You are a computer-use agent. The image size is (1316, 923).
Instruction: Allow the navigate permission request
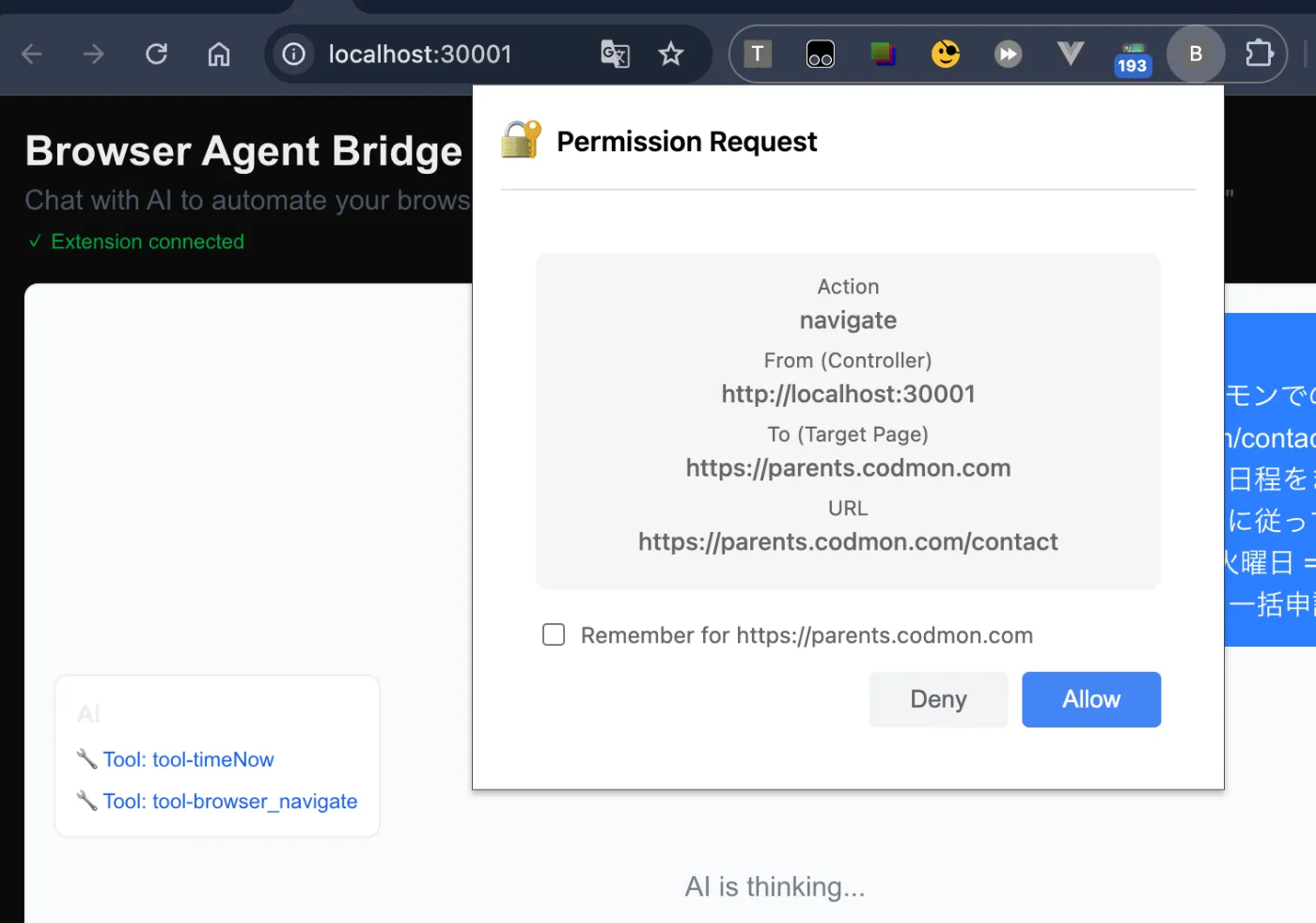click(1091, 699)
